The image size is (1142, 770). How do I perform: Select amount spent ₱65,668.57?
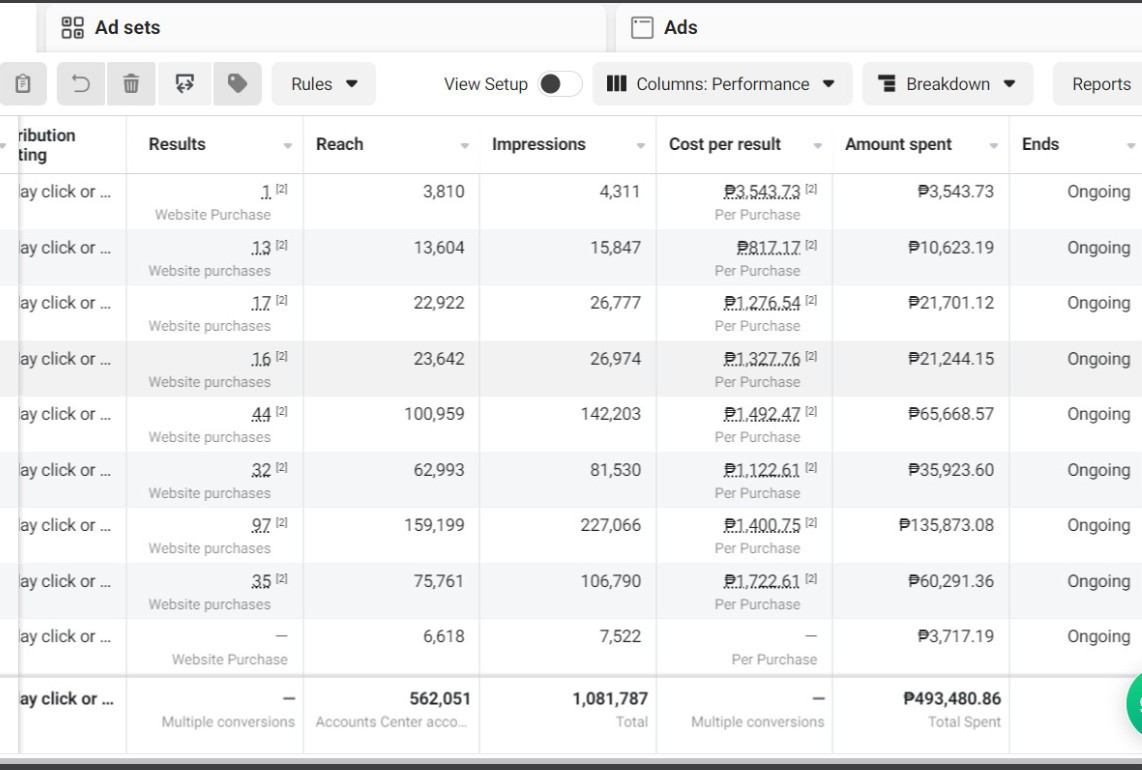click(951, 415)
